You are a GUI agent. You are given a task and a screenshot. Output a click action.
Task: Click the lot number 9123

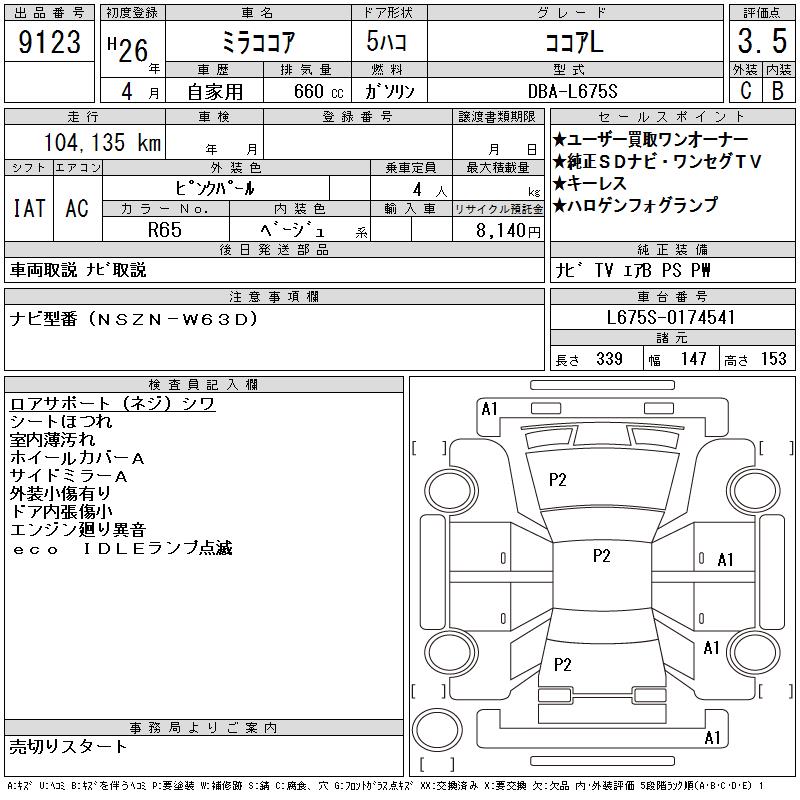click(x=49, y=42)
